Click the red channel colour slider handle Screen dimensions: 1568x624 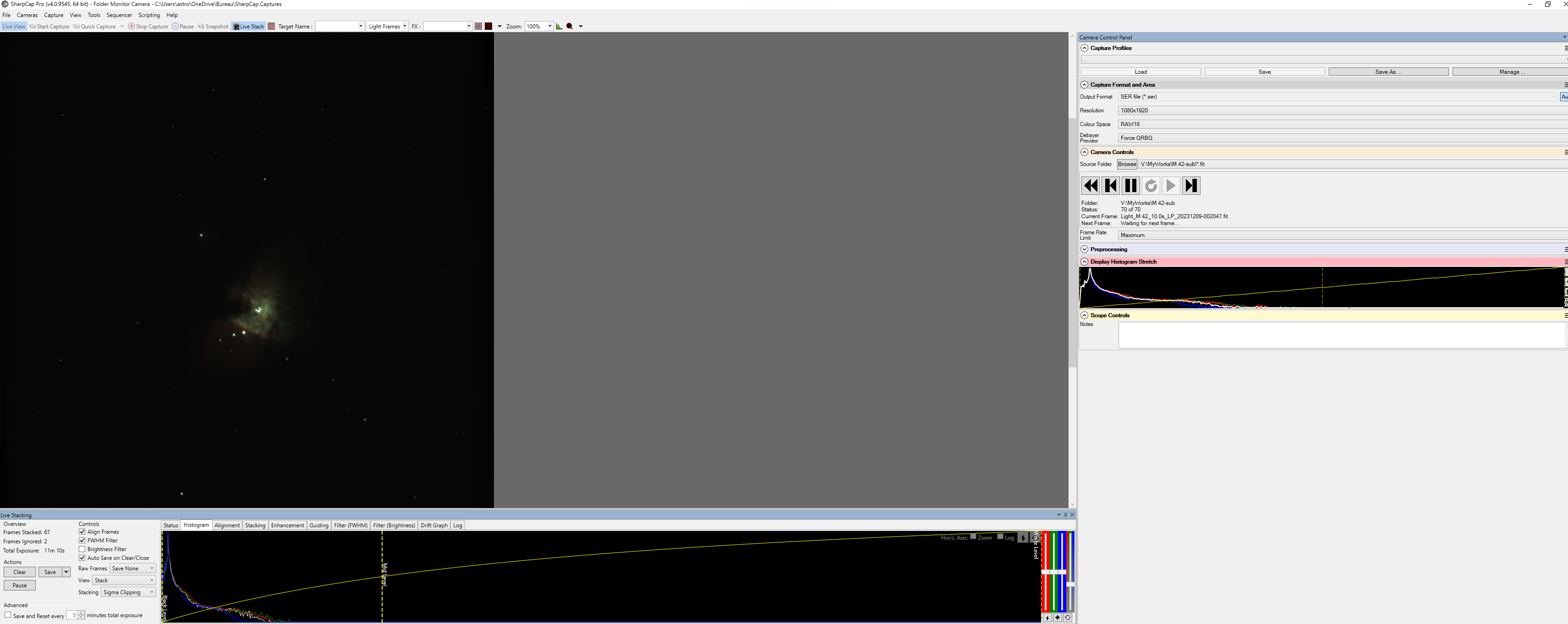tap(1046, 572)
